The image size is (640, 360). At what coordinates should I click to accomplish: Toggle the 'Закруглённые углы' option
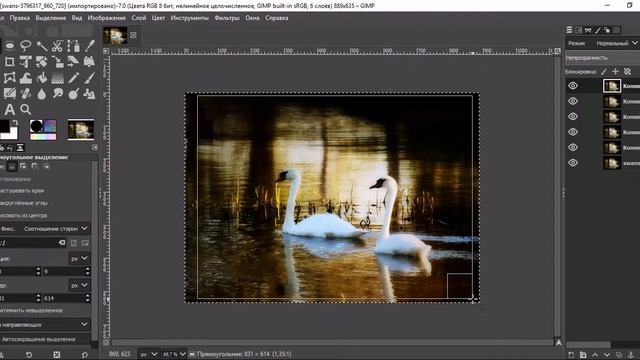pos(24,203)
